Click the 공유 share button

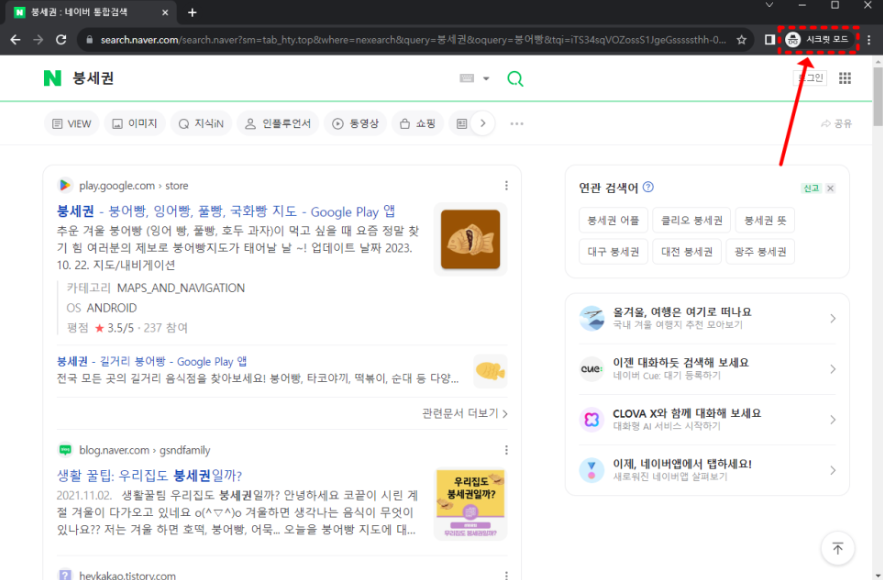836,123
